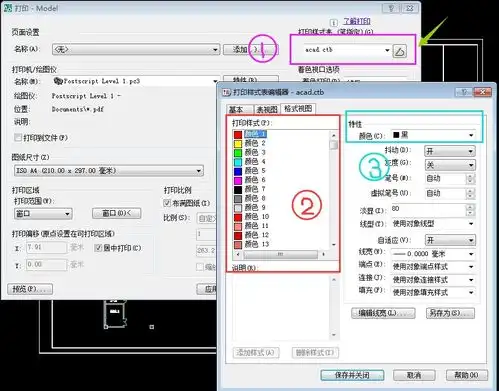
Task: Toggle 打印到文件 checkbox
Action: pyautogui.click(x=18, y=137)
